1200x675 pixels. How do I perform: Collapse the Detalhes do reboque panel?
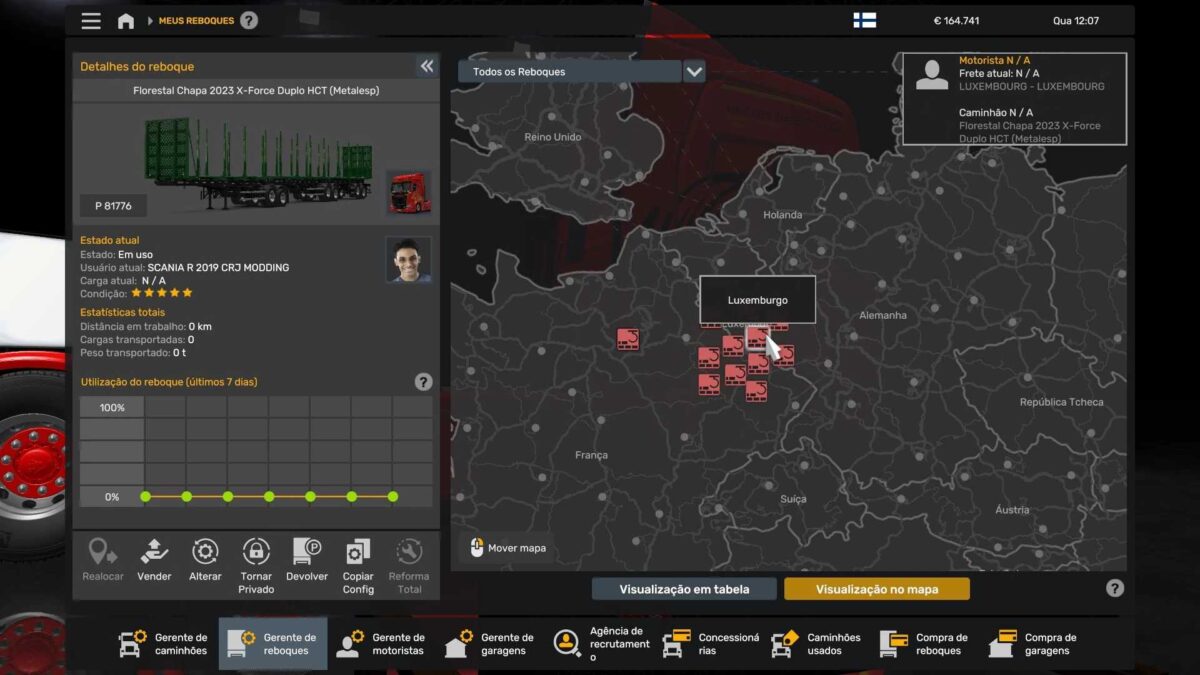[x=427, y=66]
